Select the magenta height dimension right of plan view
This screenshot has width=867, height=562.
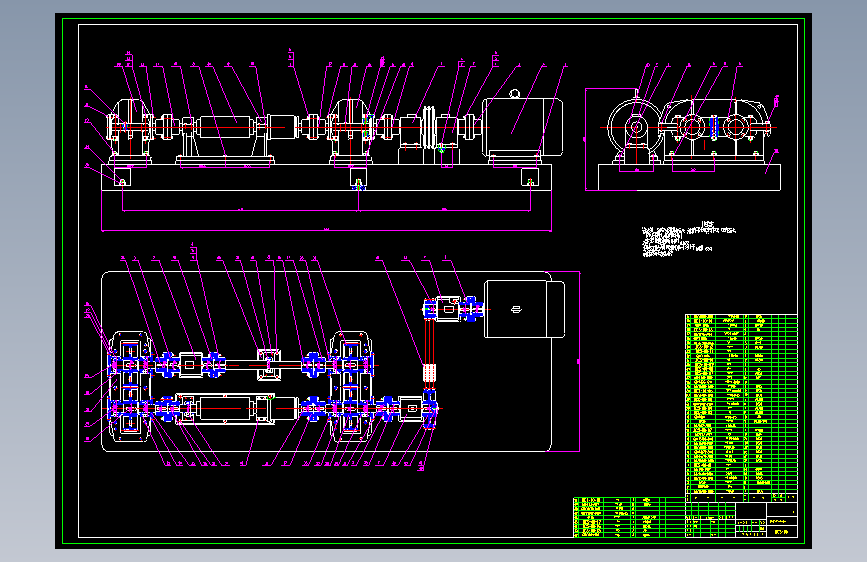pos(579,361)
